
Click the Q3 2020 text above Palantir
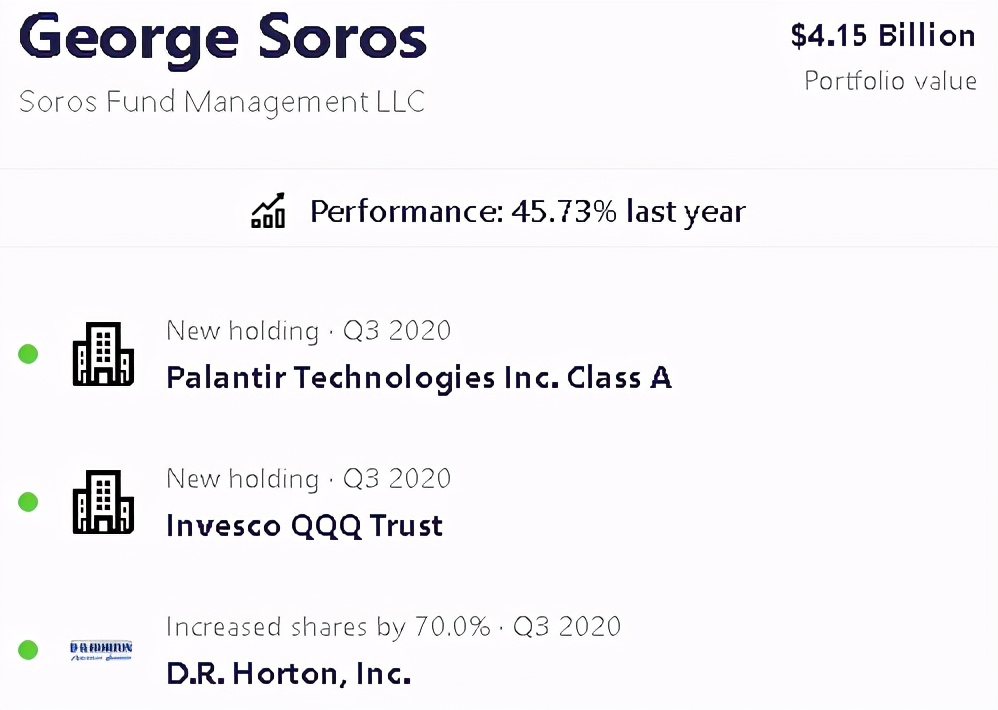point(397,330)
